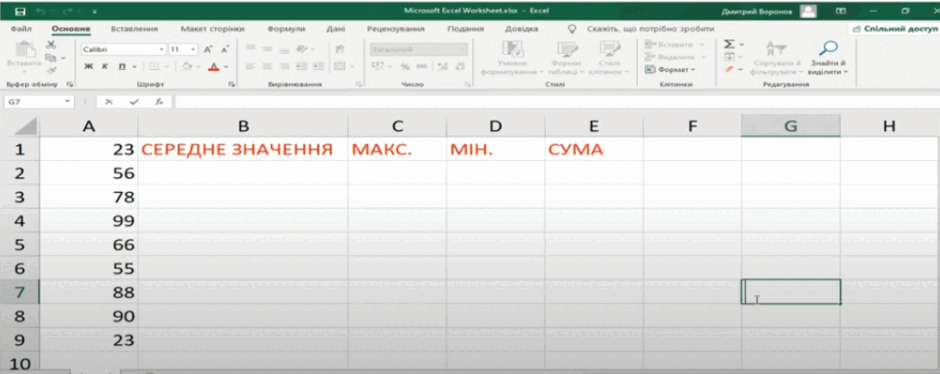Switch to the Макет сторінки tab
940x374 pixels.
(x=213, y=29)
